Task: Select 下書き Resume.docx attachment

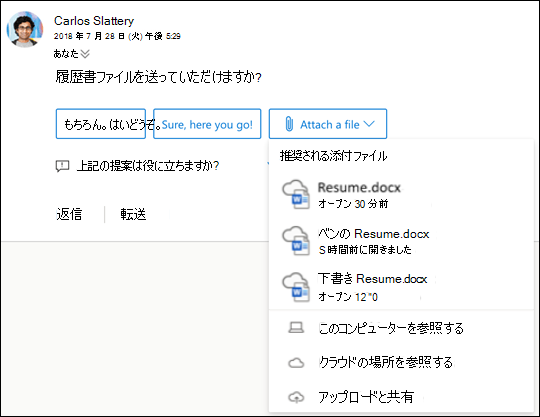Action: coord(401,287)
